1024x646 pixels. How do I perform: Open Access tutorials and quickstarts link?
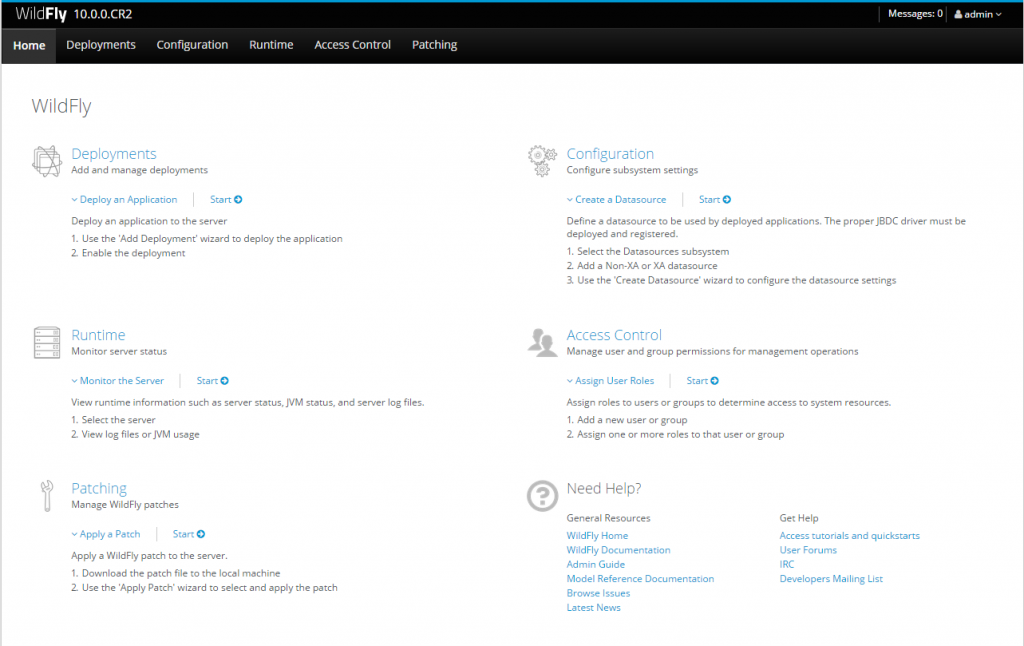tap(850, 536)
